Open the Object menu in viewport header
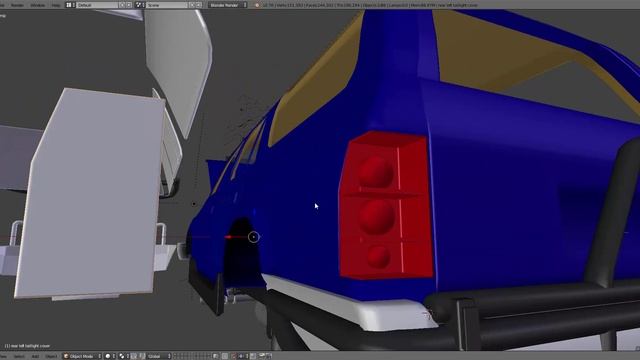 (x=51, y=356)
